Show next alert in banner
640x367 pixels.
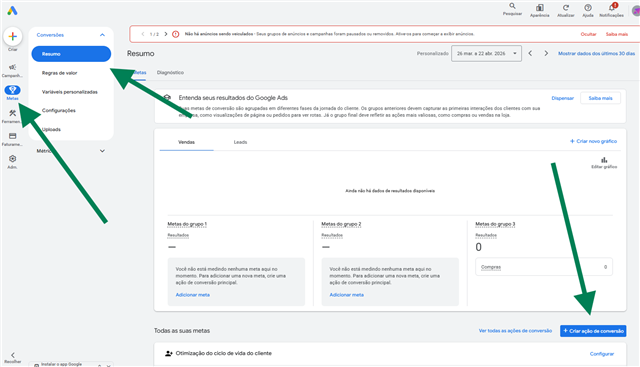(166, 34)
